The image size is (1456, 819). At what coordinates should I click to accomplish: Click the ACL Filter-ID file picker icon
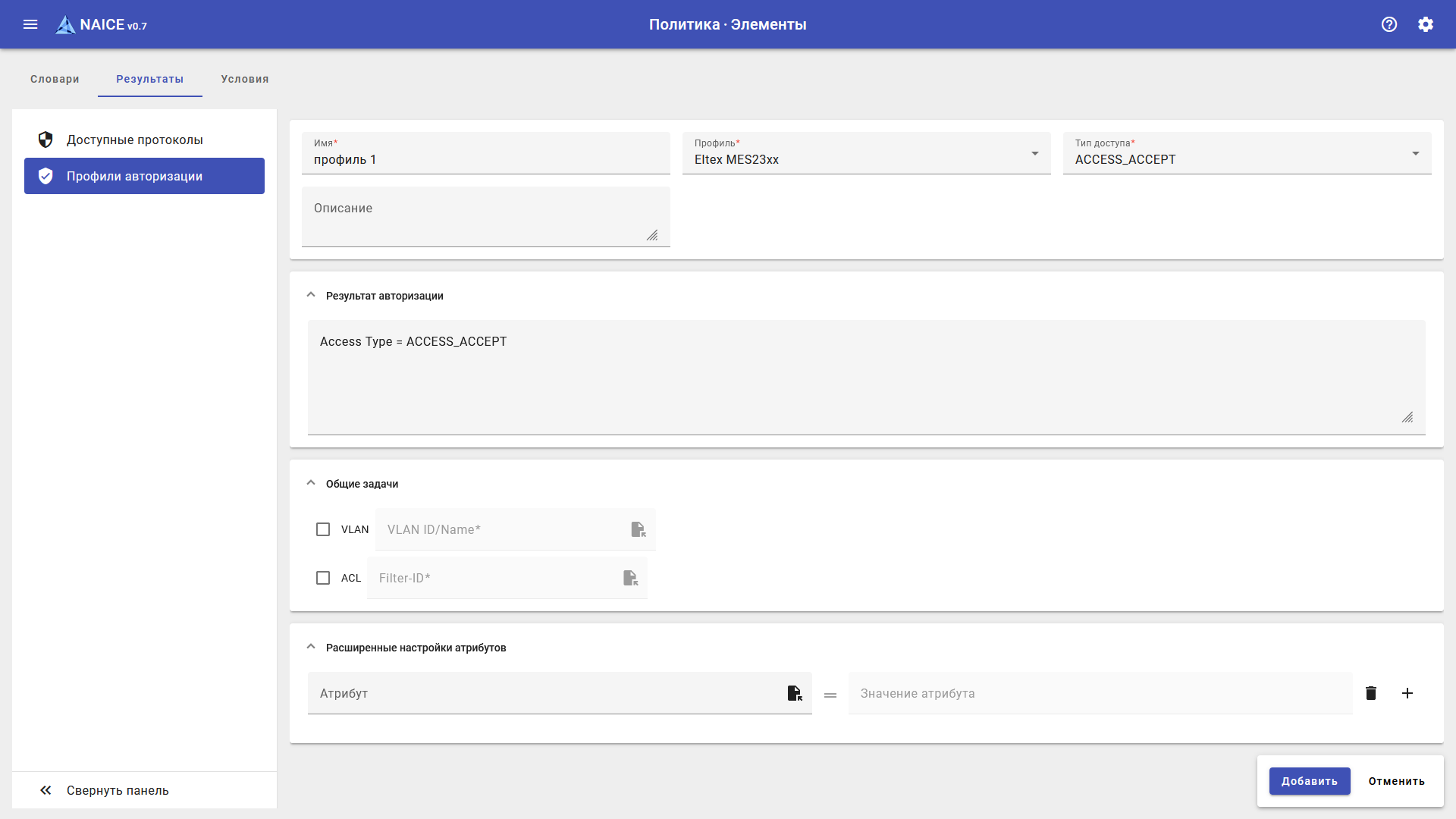click(x=630, y=578)
